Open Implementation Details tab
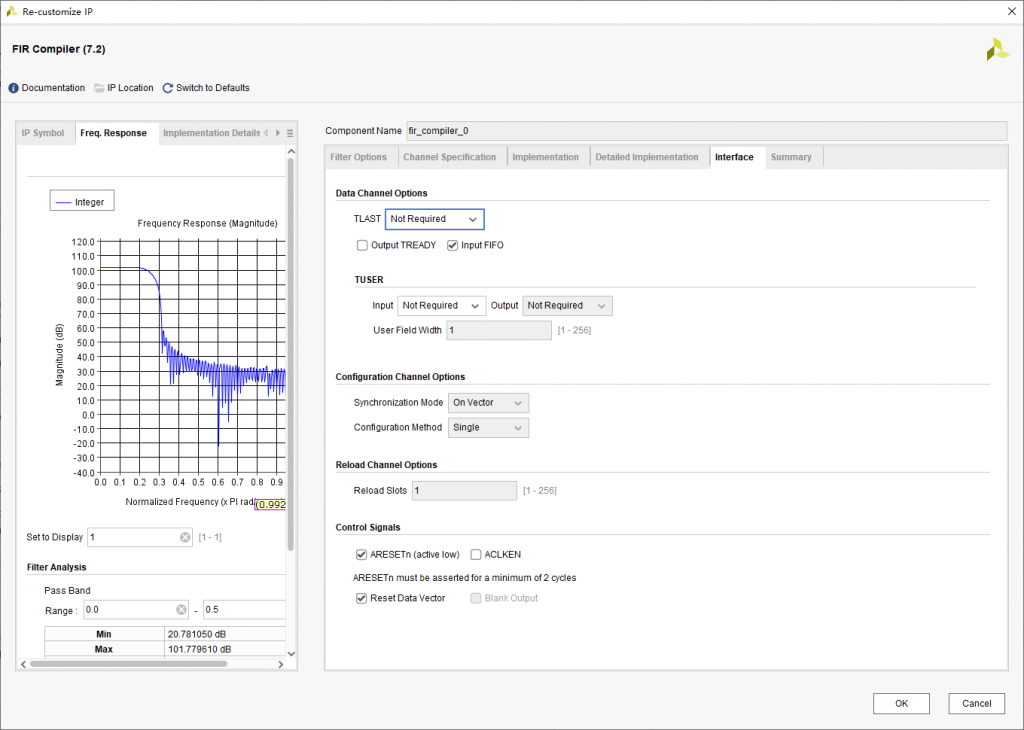 click(x=211, y=133)
